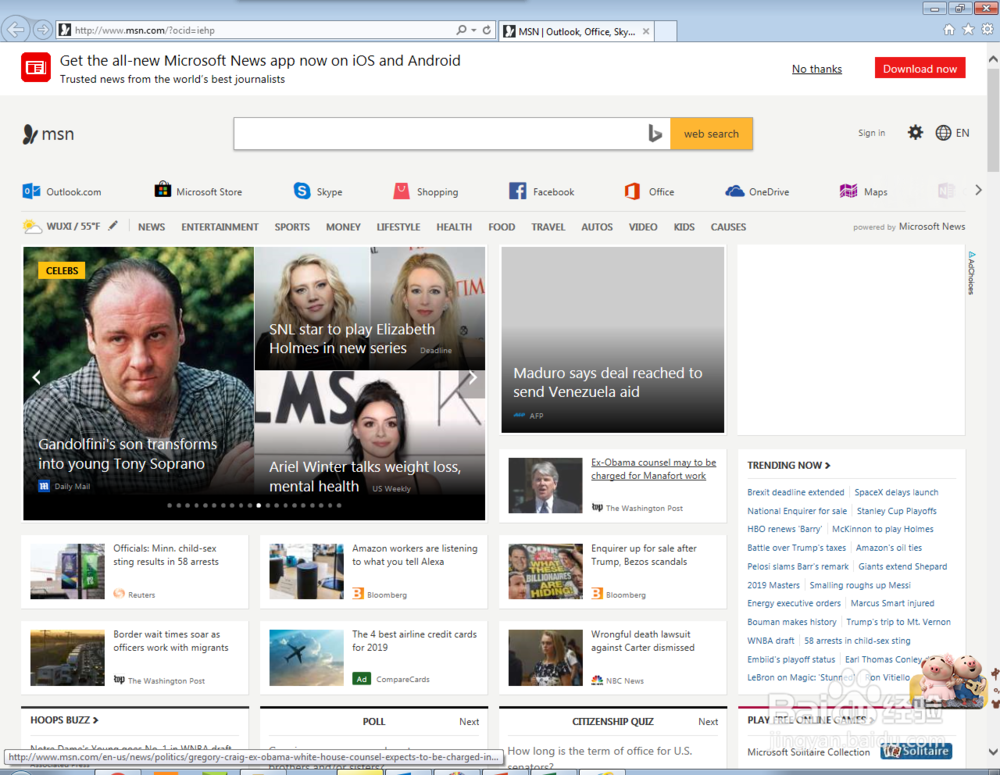1000x775 pixels.
Task: Open the SPORTS menu
Action: [292, 227]
